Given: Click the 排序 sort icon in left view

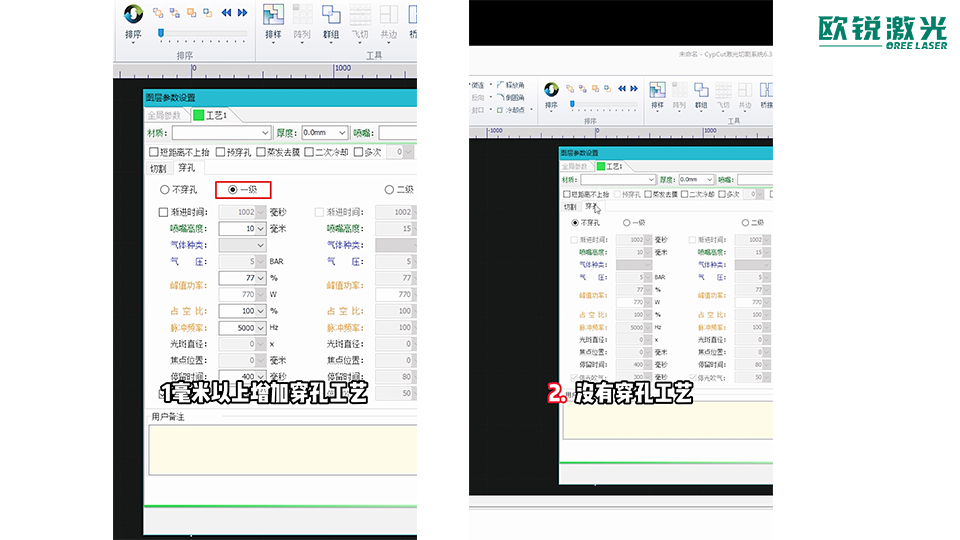Looking at the screenshot, I should pyautogui.click(x=133, y=14).
